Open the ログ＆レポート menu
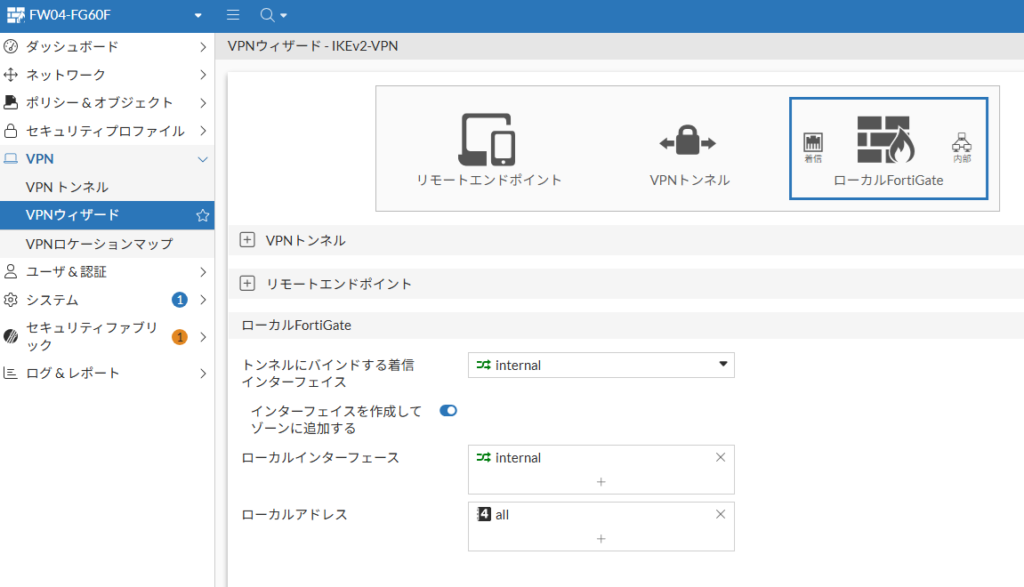The image size is (1024, 587). point(107,373)
